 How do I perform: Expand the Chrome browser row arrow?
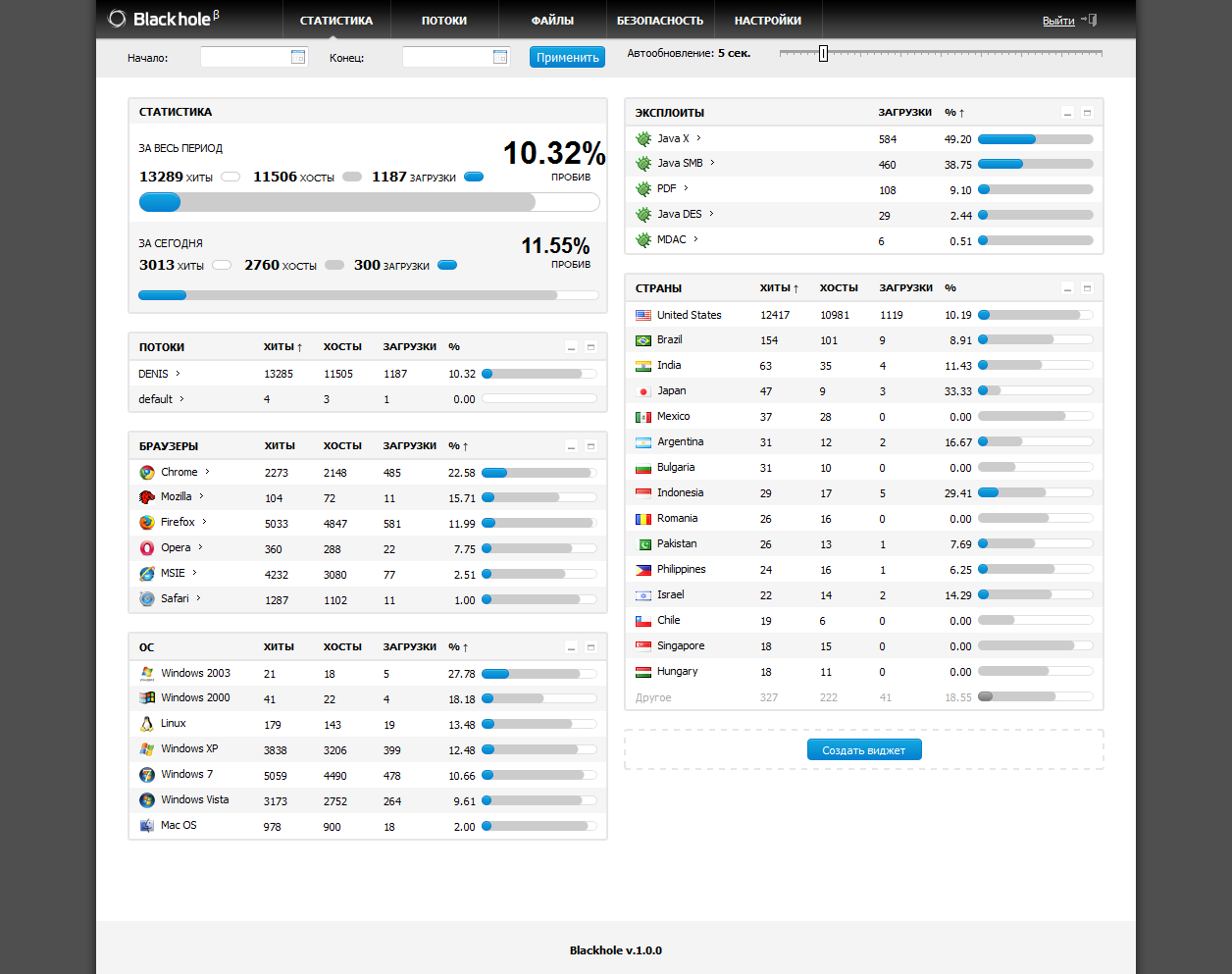(x=207, y=472)
